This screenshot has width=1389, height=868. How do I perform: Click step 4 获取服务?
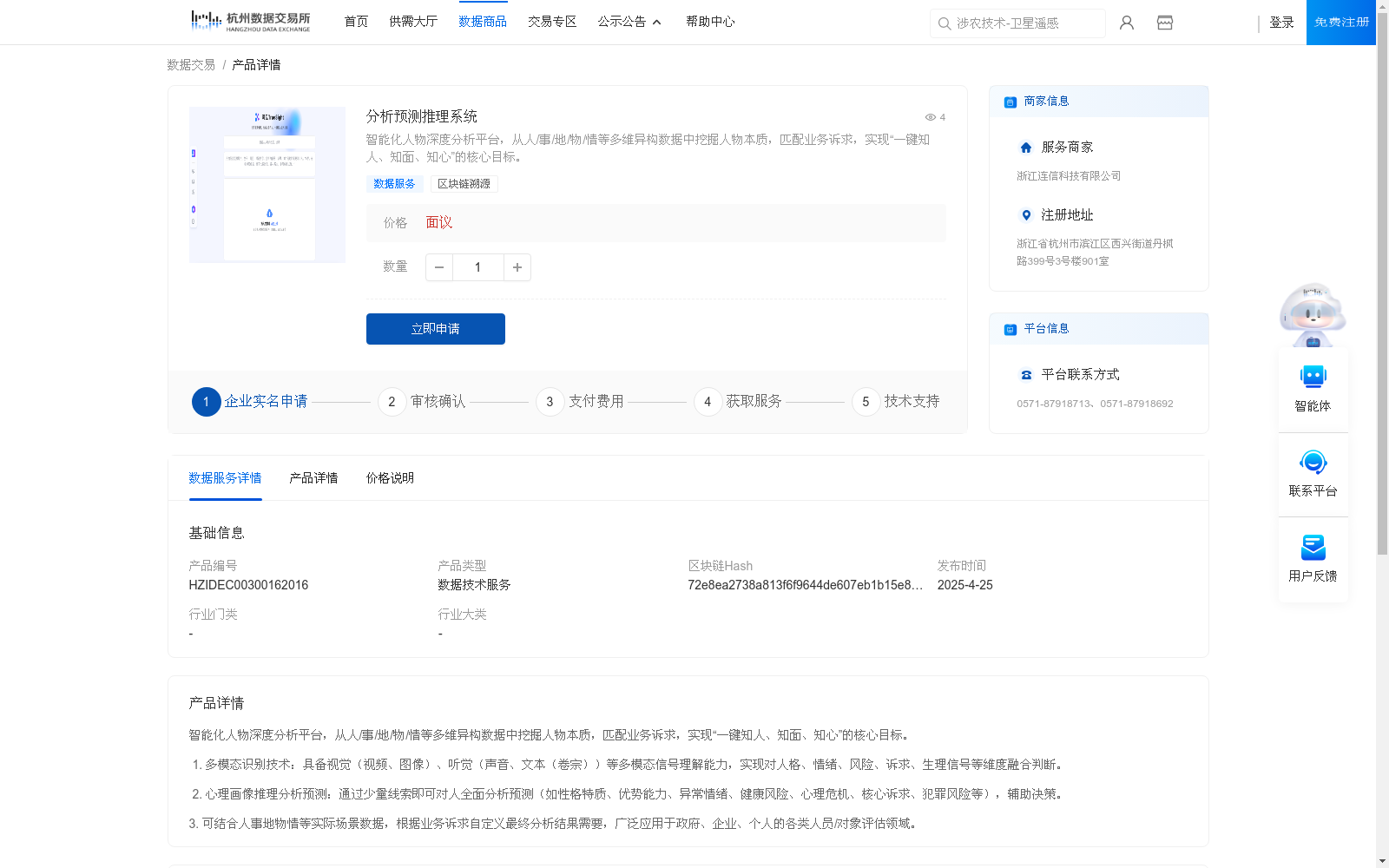pos(738,402)
